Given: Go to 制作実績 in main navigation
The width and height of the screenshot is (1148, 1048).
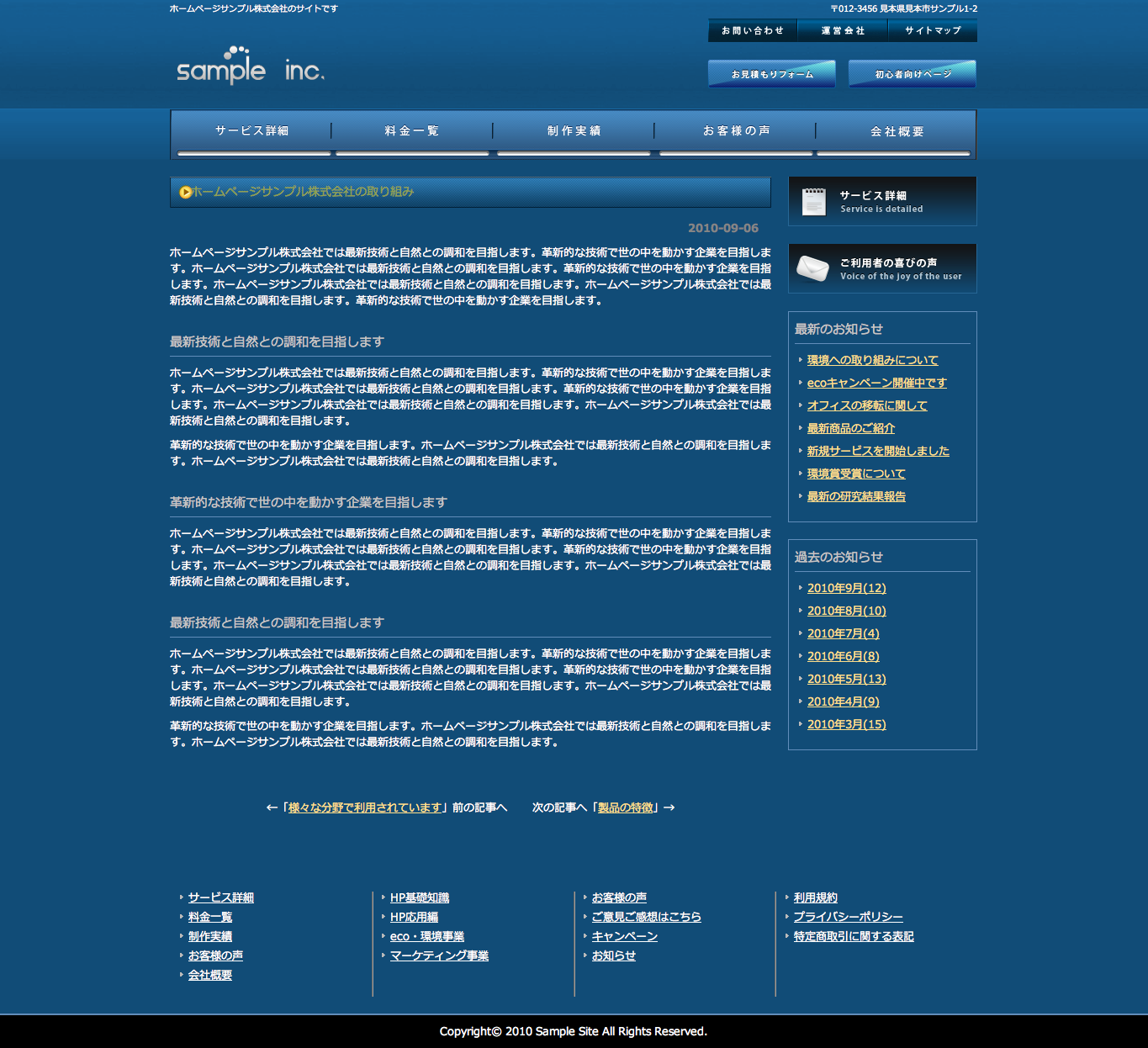Looking at the screenshot, I should (x=574, y=131).
